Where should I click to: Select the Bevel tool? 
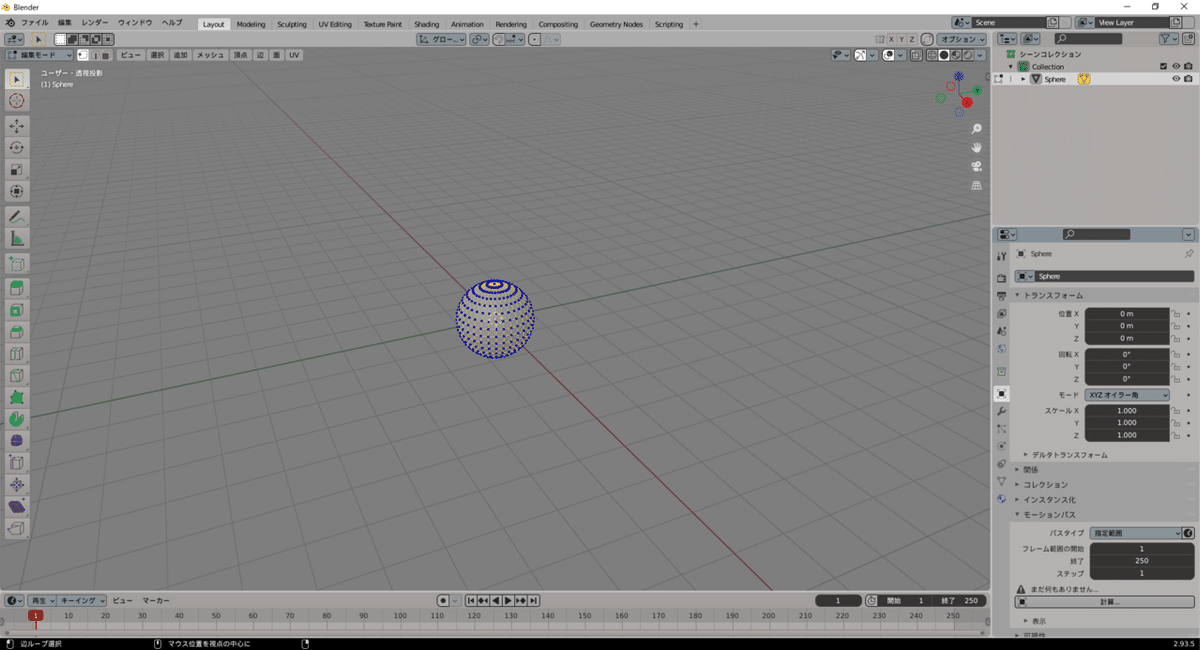click(x=17, y=332)
